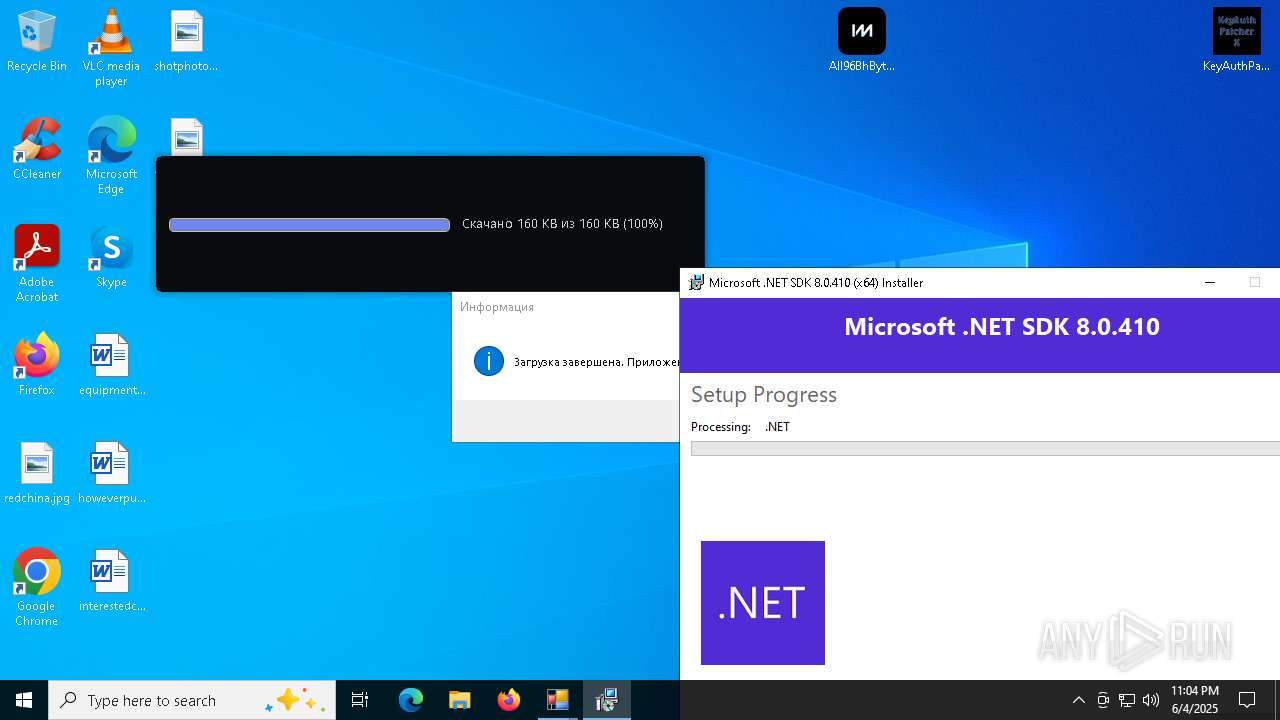Click the .NET setup progress bar
Viewport: 1280px width, 720px height.
tap(985, 449)
